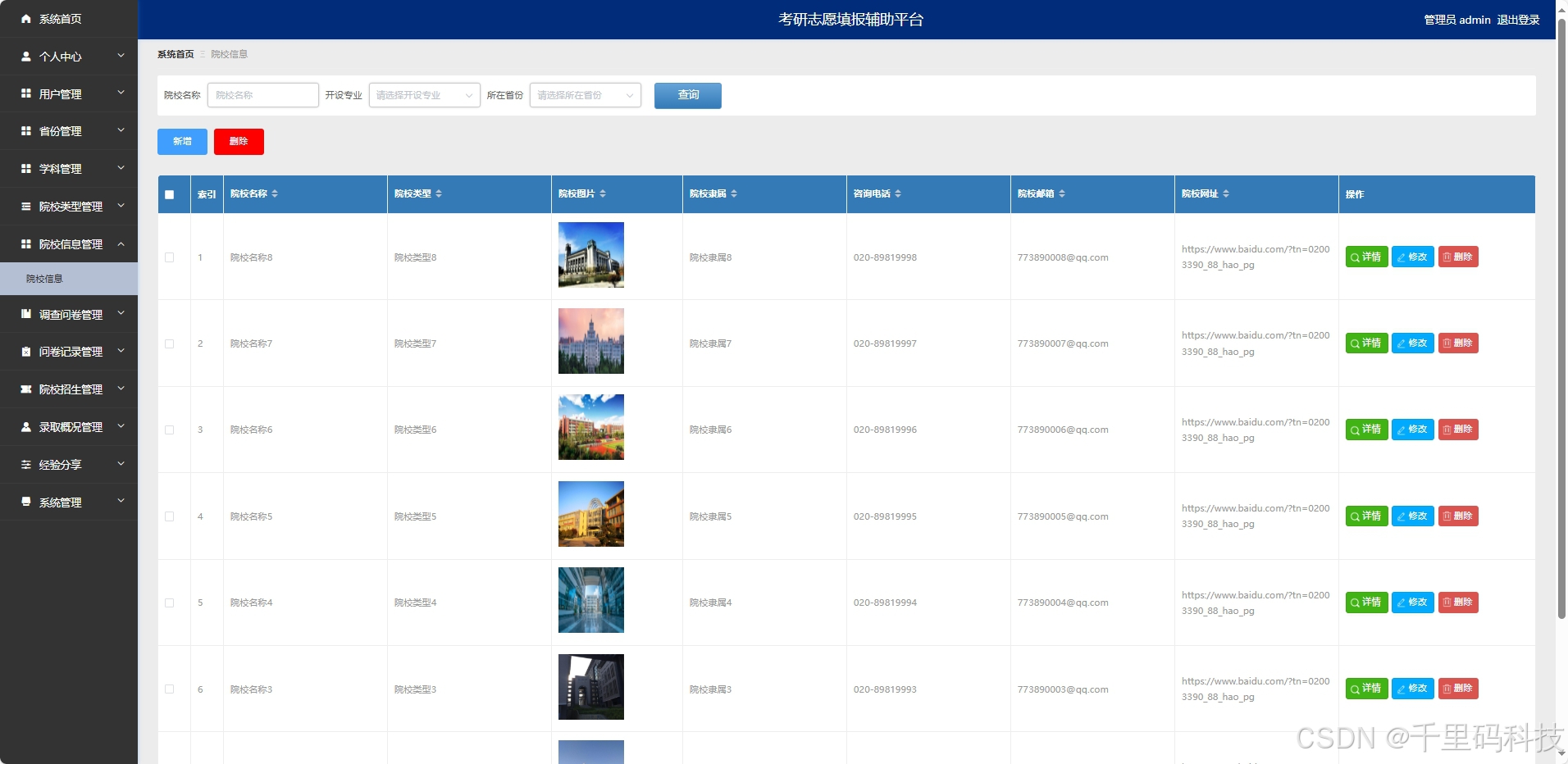The width and height of the screenshot is (1568, 764).
Task: Open 详情 for 院校名称7 row
Action: pos(1366,343)
